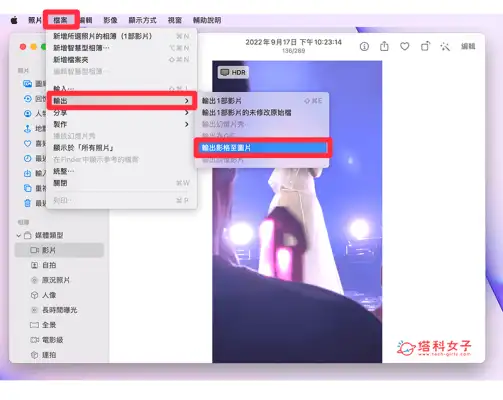This screenshot has height=400, width=503.
Task: Choose 新增智慧型相簿… menu entry
Action: (121, 48)
